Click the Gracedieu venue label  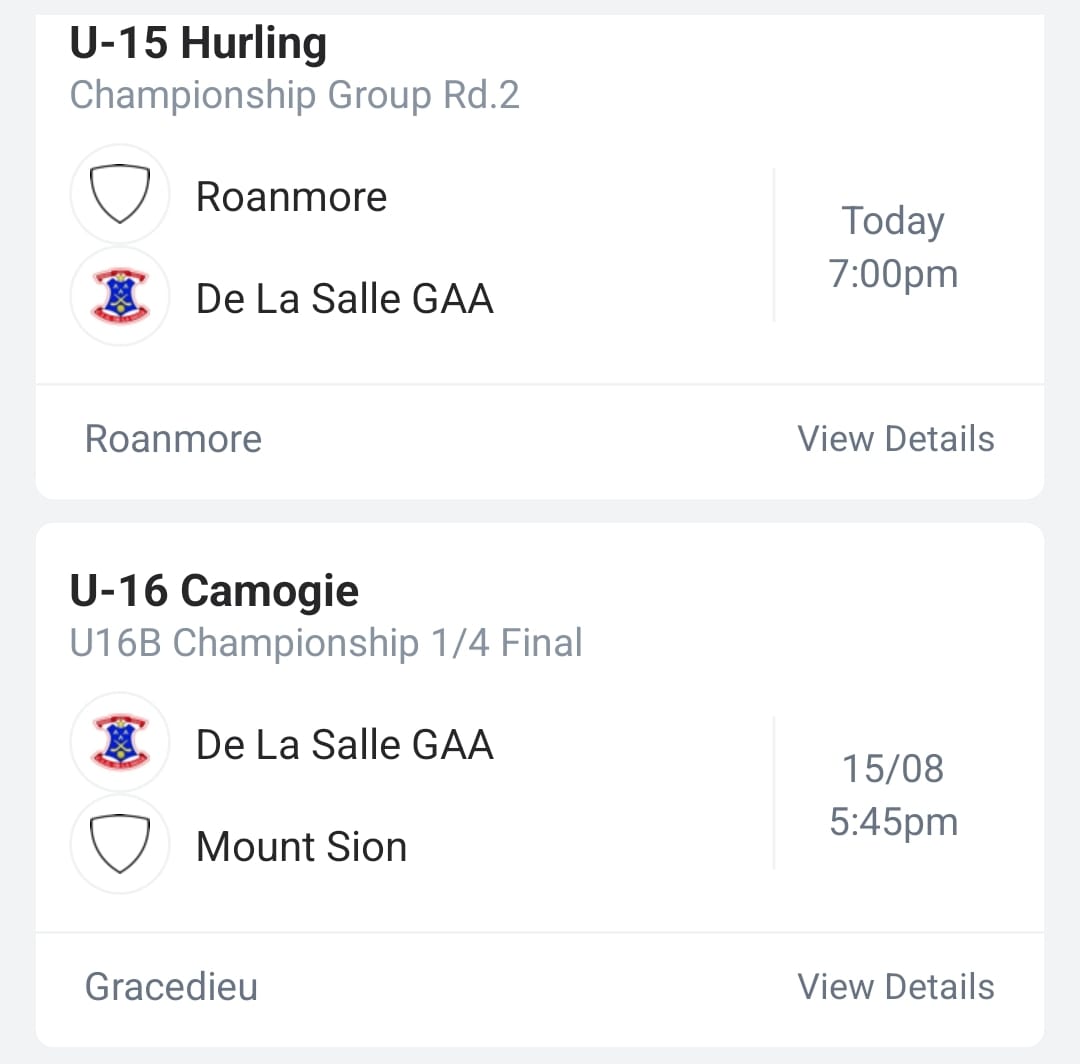(x=172, y=986)
